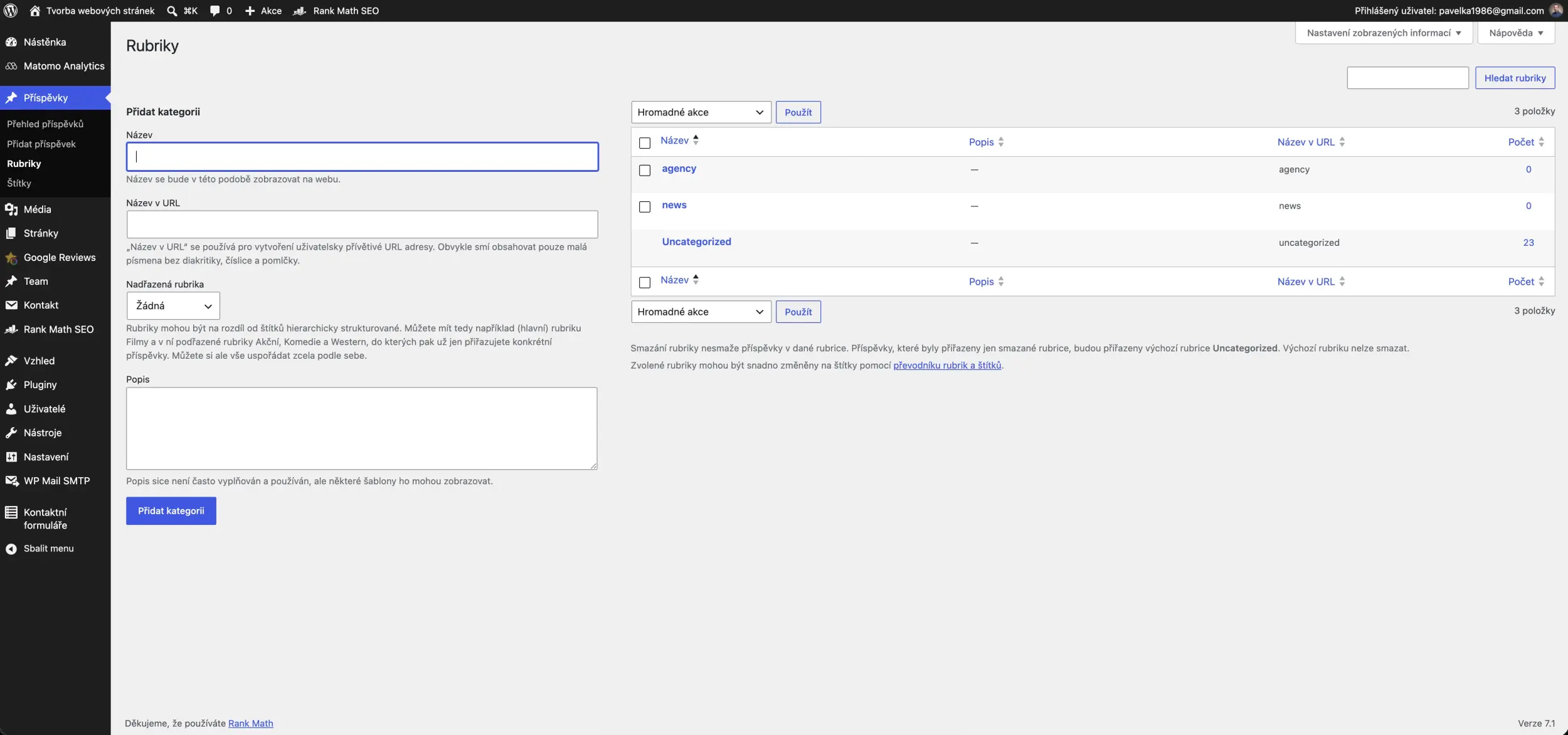This screenshot has height=735, width=1568.
Task: Click the Kontakt envelope icon
Action: (11, 305)
